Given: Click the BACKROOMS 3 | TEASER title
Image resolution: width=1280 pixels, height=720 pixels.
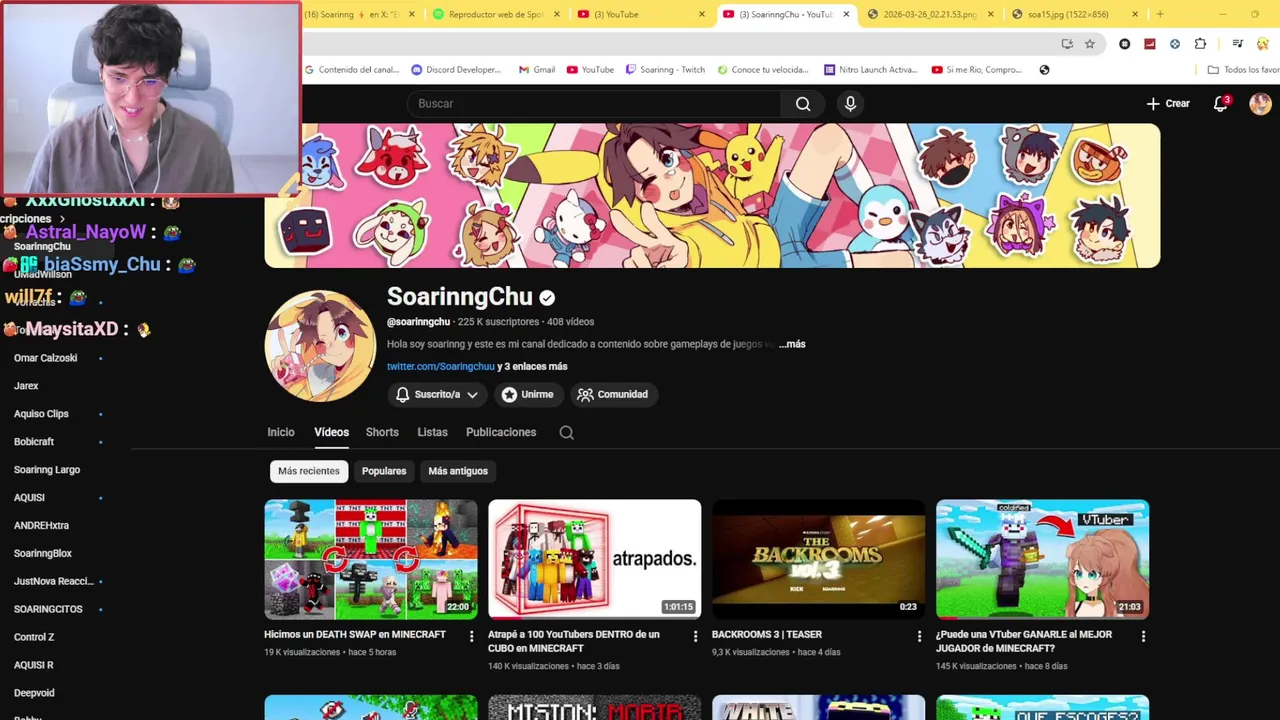Looking at the screenshot, I should (767, 635).
